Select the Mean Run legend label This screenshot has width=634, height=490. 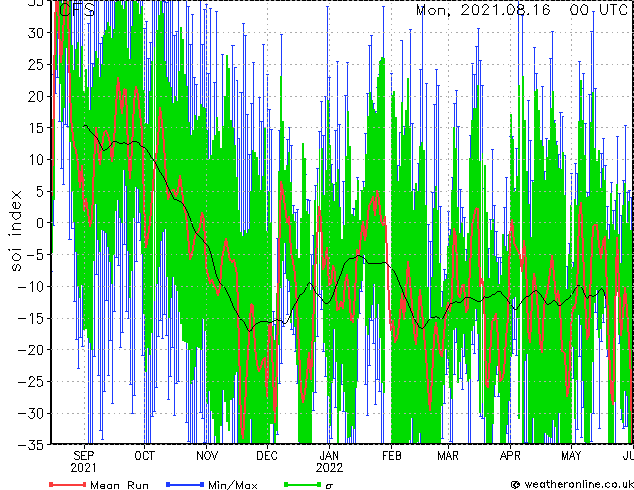tap(119, 484)
